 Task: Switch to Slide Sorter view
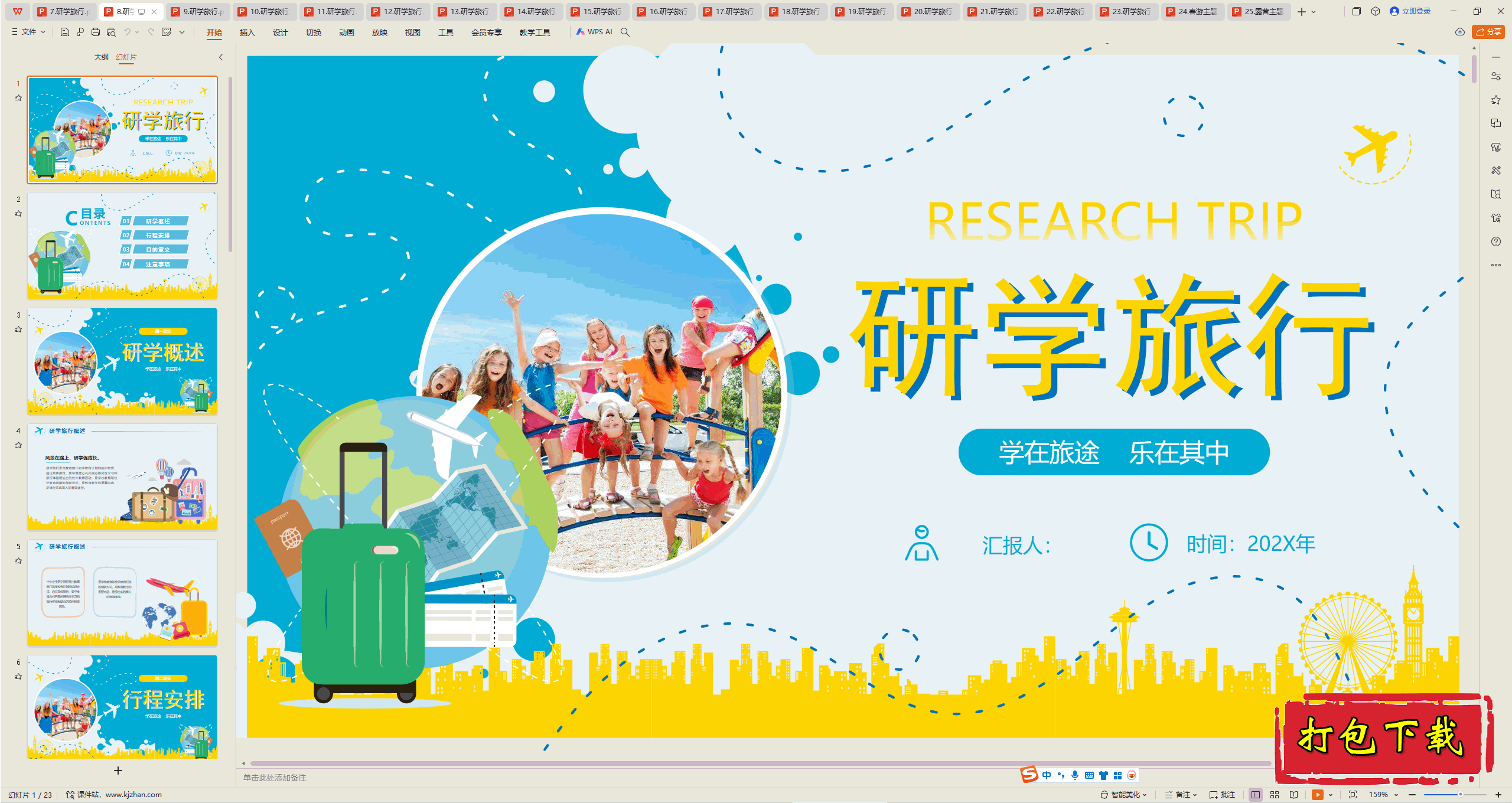tap(1275, 795)
